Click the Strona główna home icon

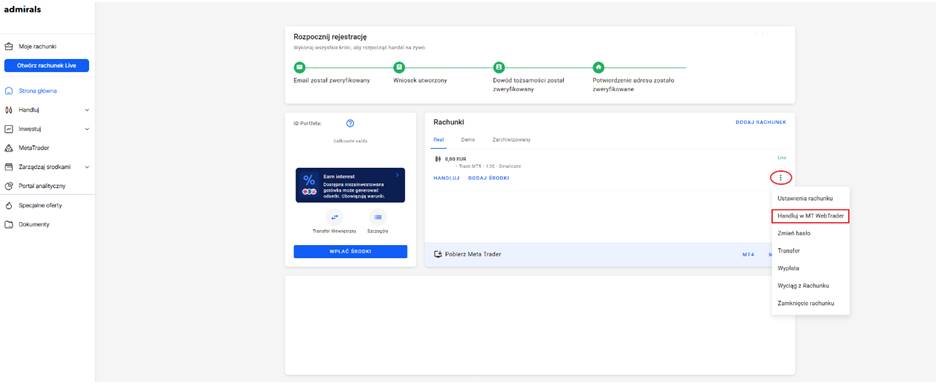pos(8,91)
